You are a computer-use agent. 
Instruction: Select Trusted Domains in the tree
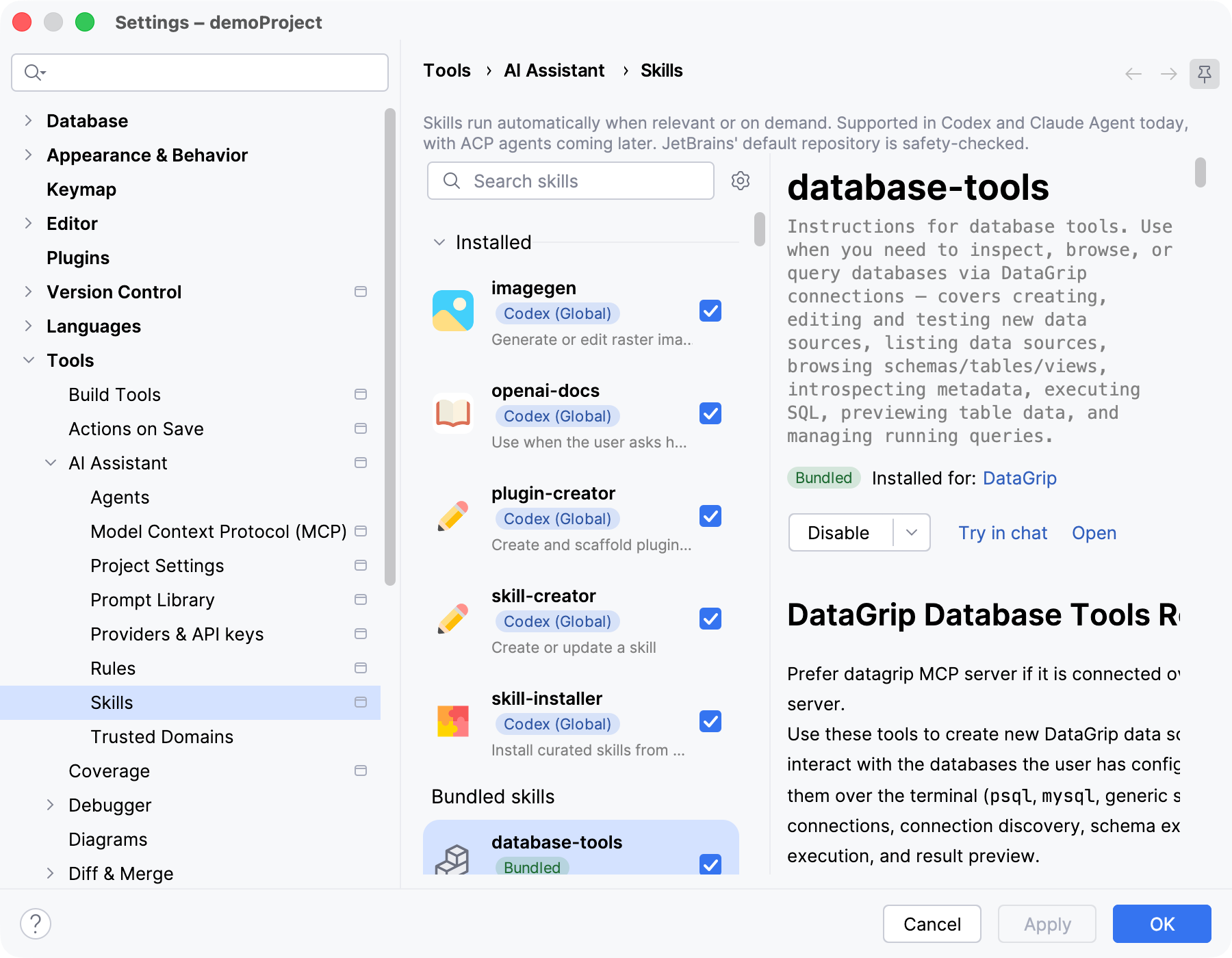click(x=162, y=736)
